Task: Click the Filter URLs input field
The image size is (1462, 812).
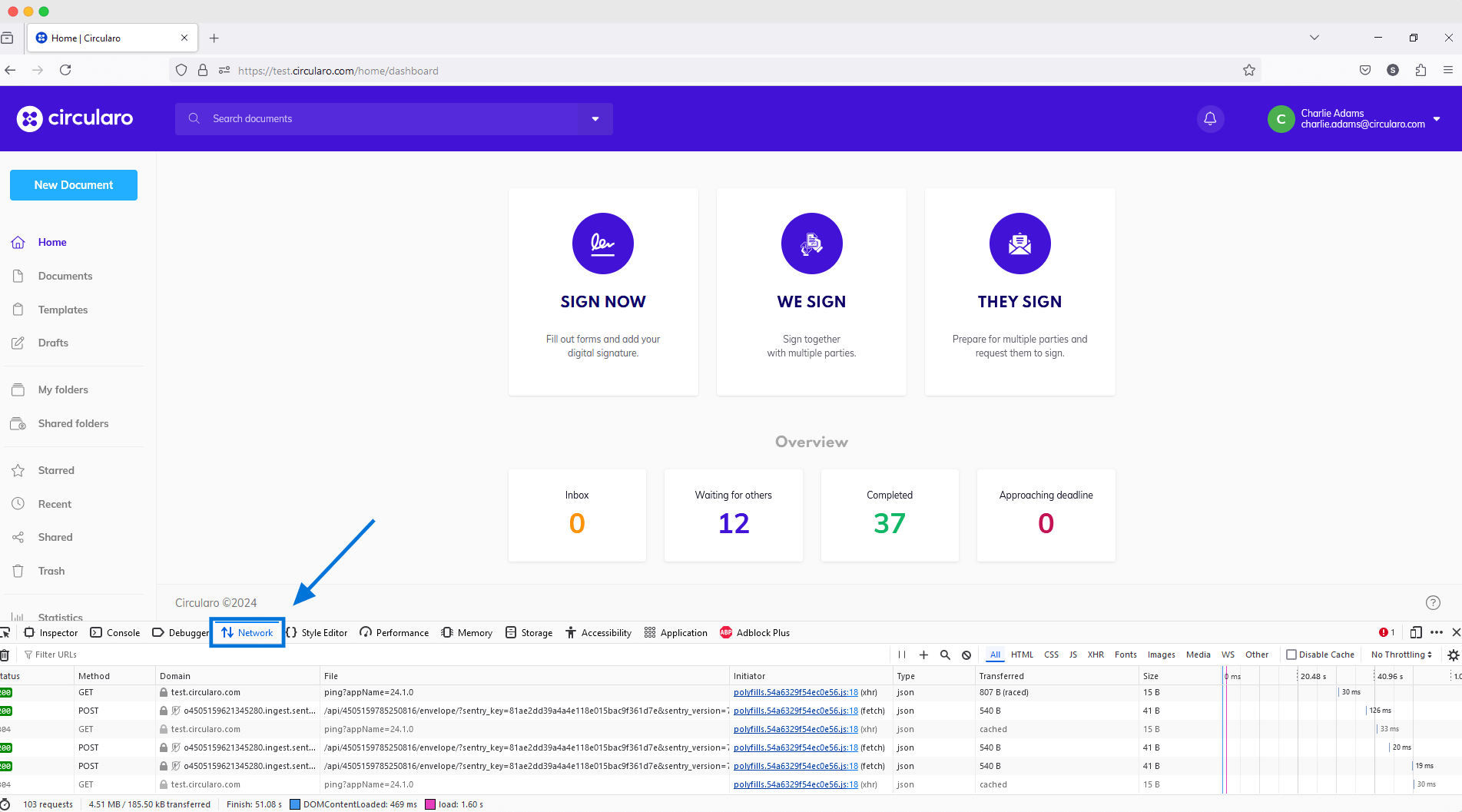Action: point(56,655)
